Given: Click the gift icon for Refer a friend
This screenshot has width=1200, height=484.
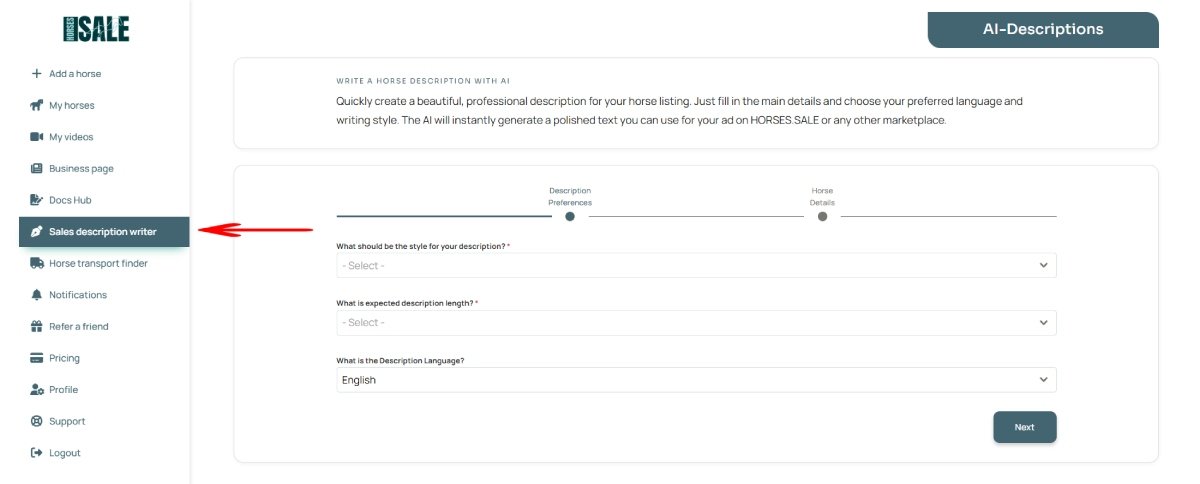Looking at the screenshot, I should [x=37, y=327].
